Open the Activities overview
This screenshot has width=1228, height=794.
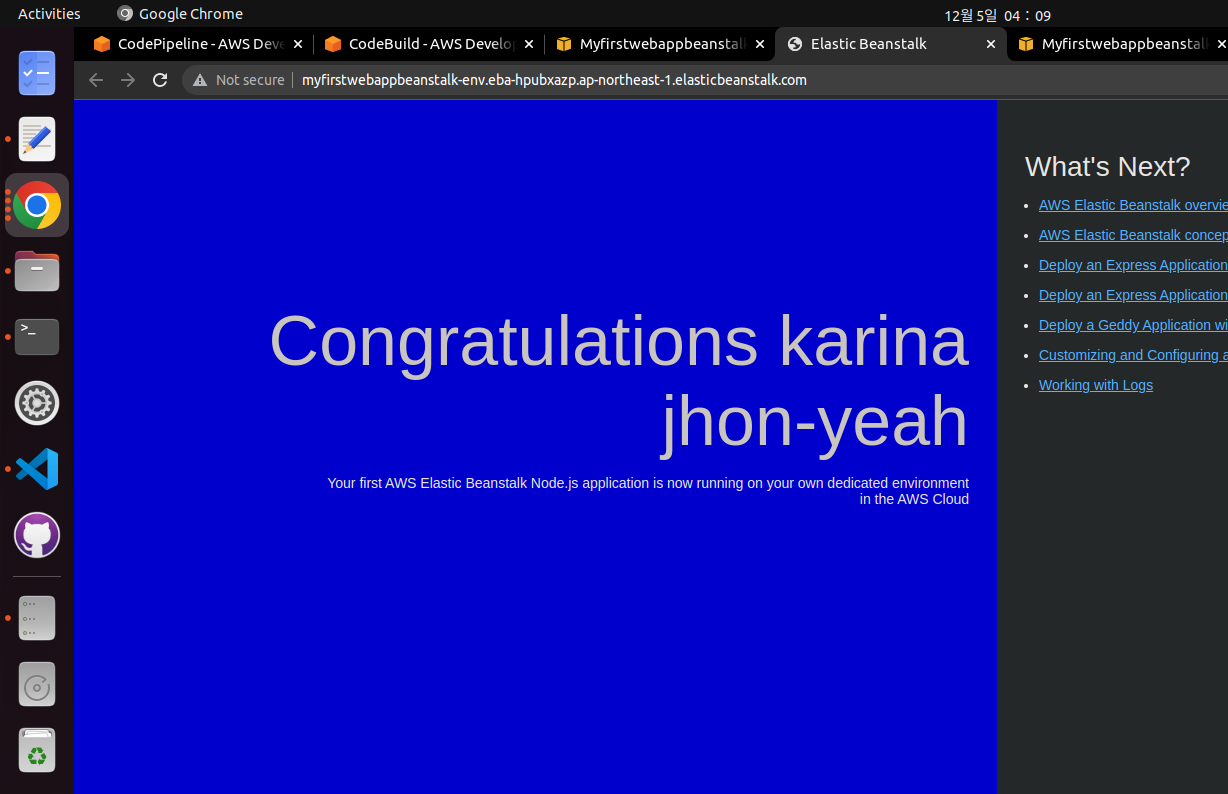pyautogui.click(x=49, y=14)
